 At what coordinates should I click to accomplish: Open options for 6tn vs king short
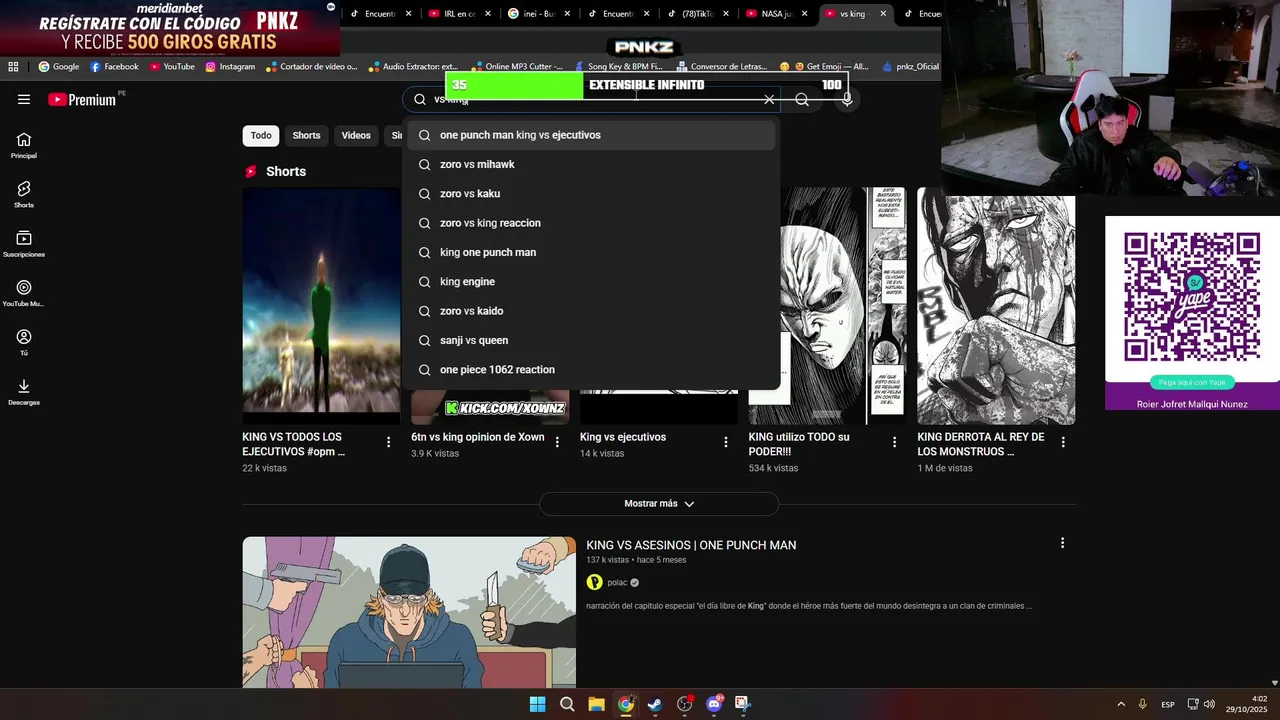point(558,442)
